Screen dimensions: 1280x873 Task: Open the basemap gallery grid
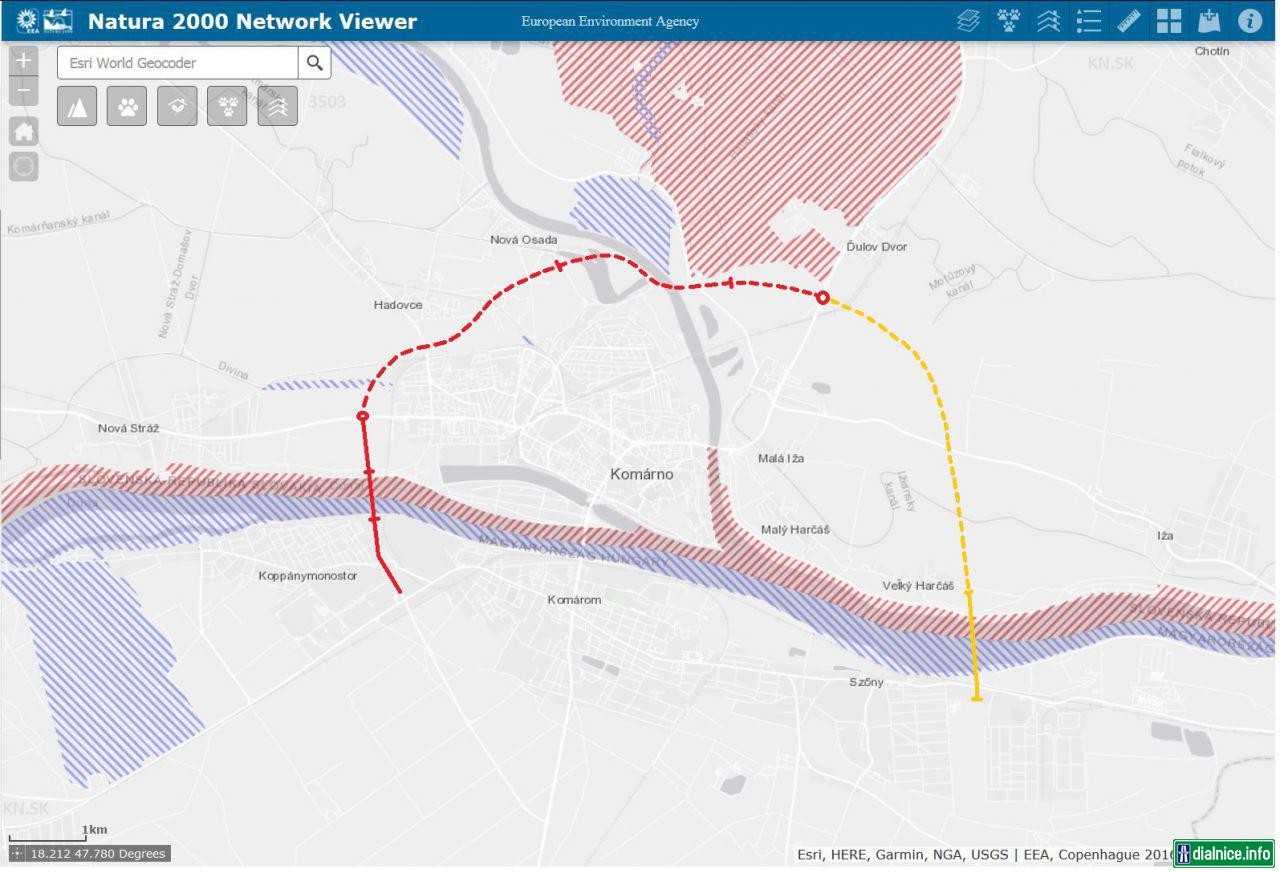coord(1169,20)
